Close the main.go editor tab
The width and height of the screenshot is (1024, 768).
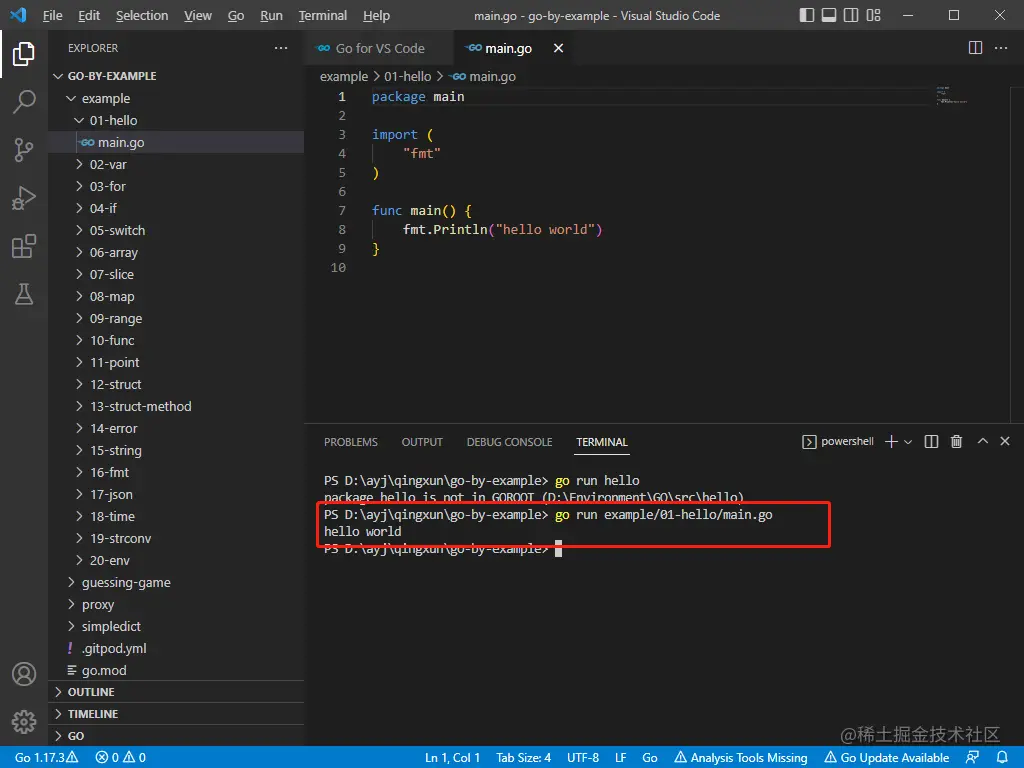pyautogui.click(x=558, y=48)
